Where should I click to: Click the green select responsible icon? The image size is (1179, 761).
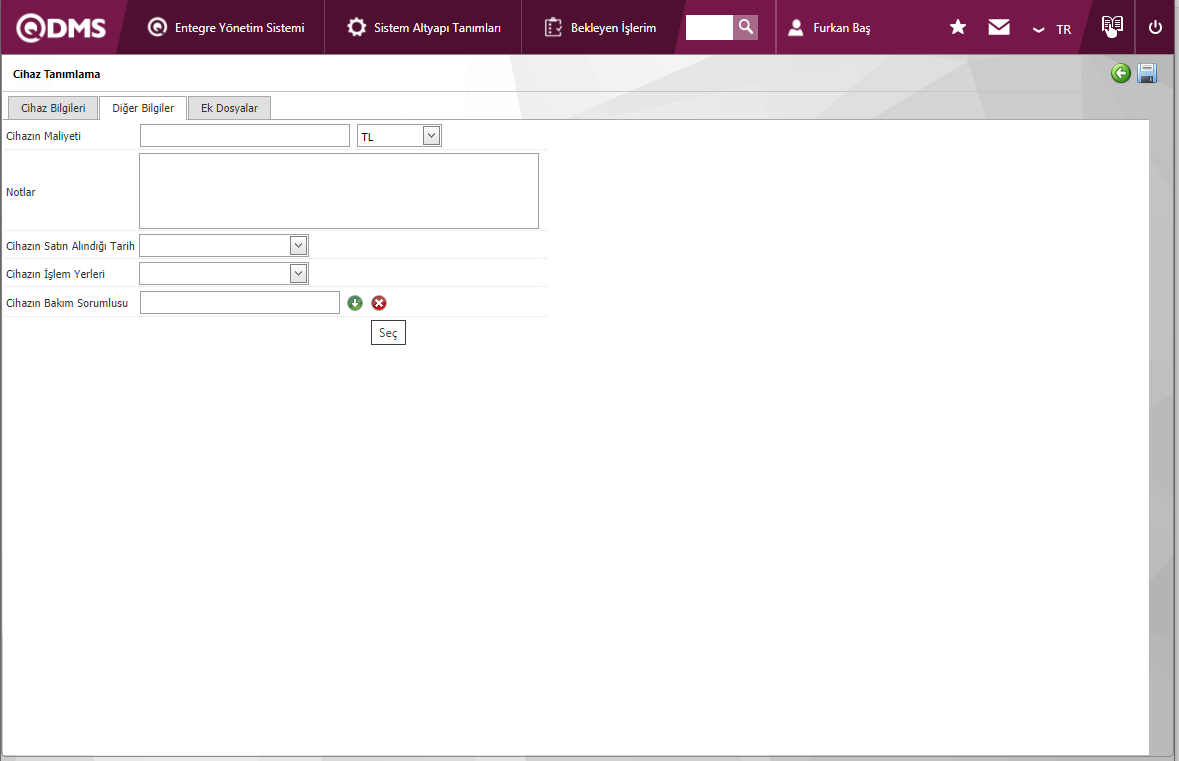(x=355, y=302)
